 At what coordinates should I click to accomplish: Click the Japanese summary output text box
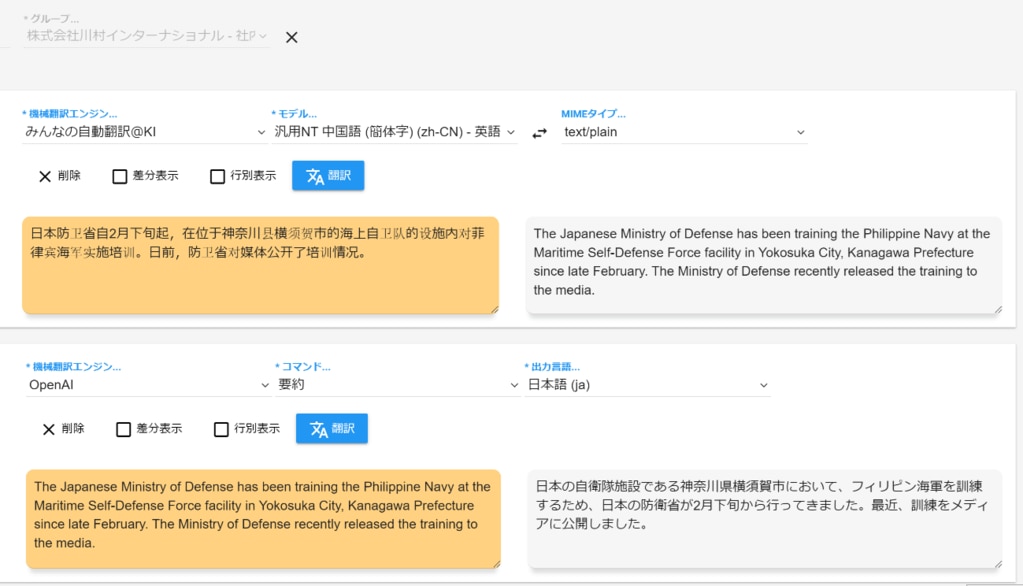(x=765, y=518)
